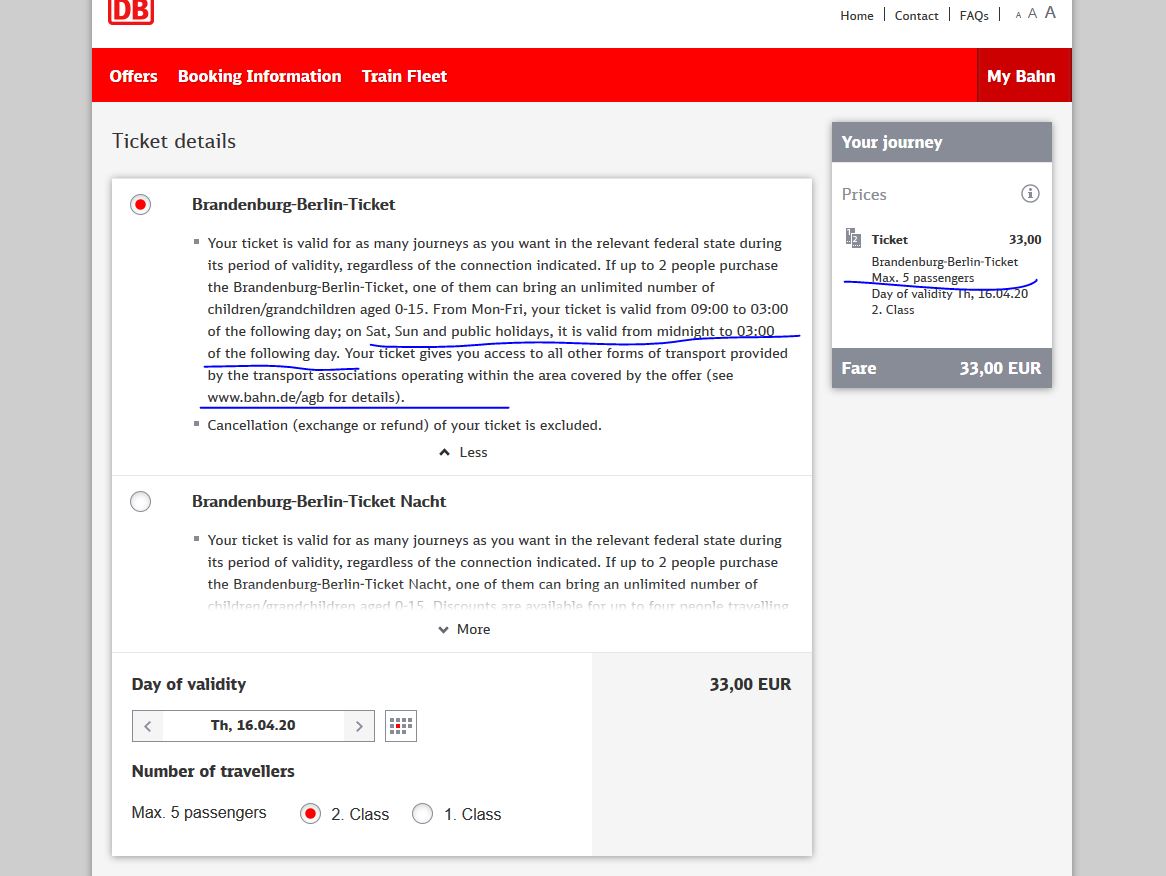The image size is (1166, 876).
Task: Go to next day of validity
Action: click(359, 726)
